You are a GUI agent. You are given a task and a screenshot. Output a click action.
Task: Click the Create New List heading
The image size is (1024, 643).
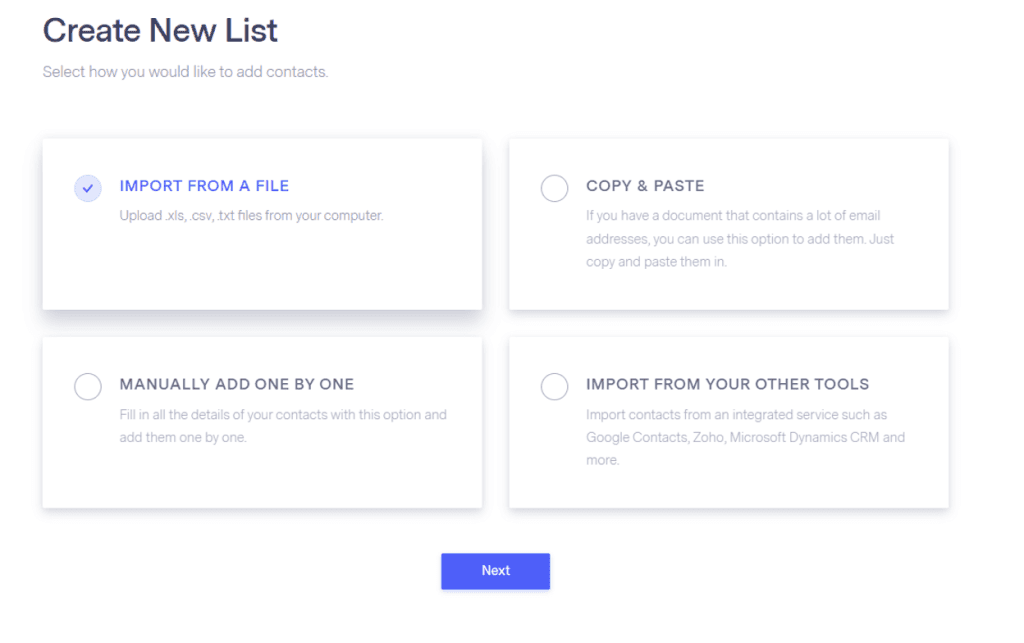tap(160, 31)
